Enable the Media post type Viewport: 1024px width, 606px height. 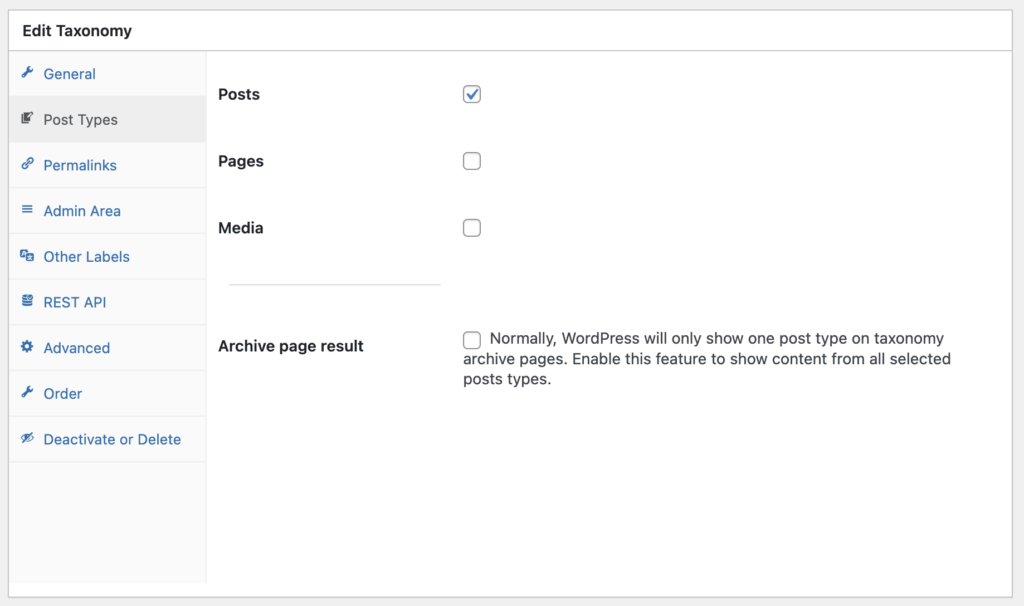click(471, 227)
